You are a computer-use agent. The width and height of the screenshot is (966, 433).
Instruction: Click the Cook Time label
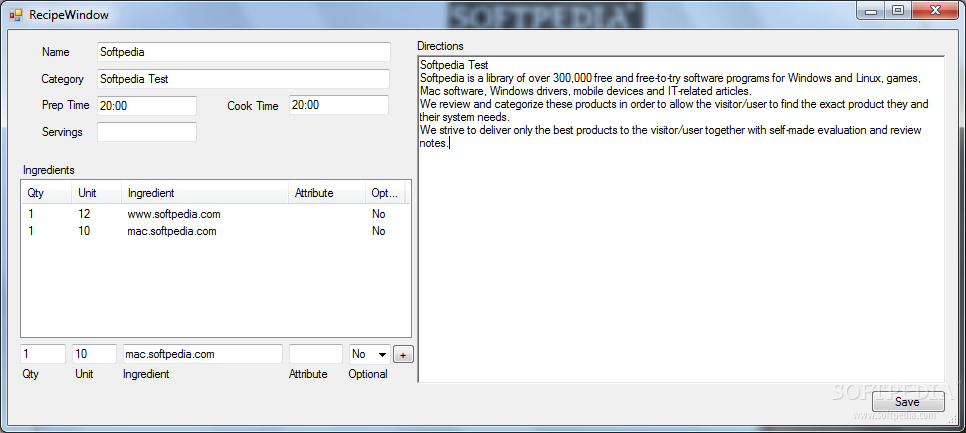253,106
